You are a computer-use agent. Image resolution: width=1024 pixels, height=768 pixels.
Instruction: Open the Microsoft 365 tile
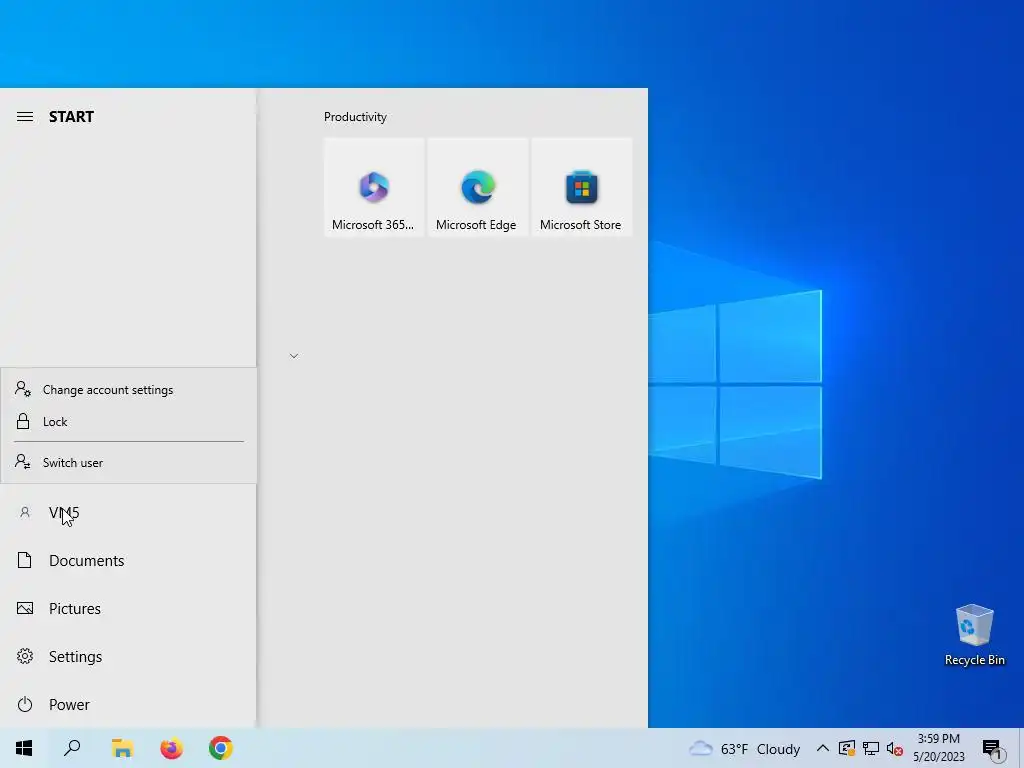pyautogui.click(x=374, y=187)
